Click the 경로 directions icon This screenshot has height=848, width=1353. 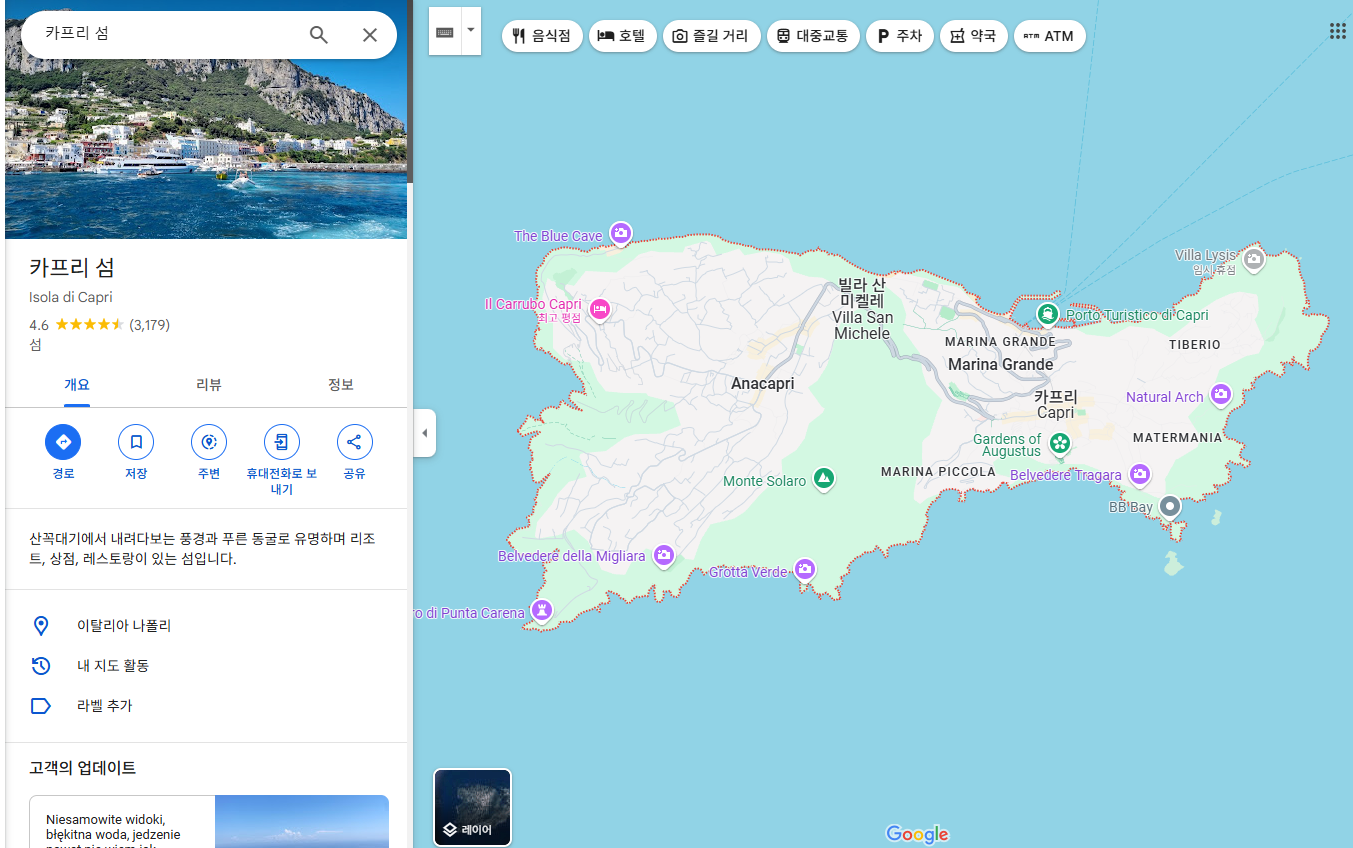(x=63, y=442)
